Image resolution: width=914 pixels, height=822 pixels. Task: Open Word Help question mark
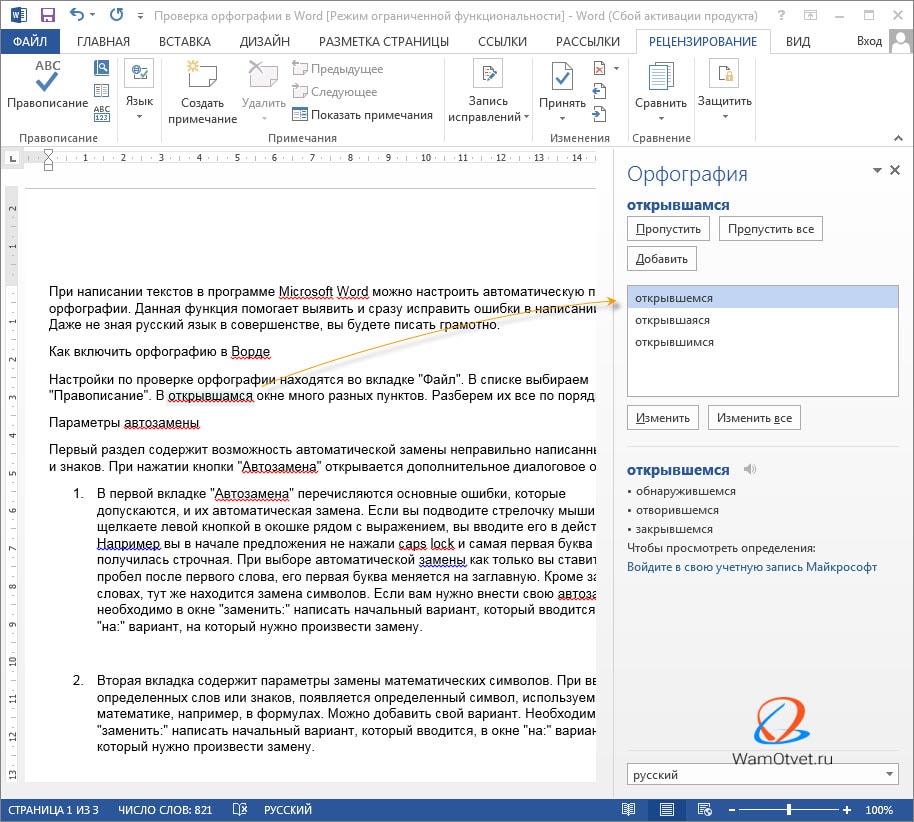click(x=781, y=16)
